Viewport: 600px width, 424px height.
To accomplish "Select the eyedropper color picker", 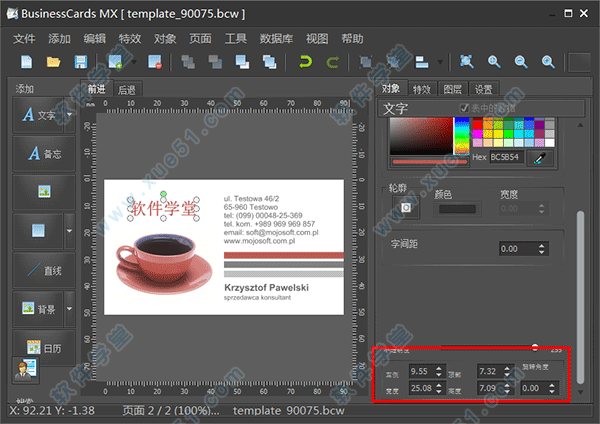I will 540,157.
